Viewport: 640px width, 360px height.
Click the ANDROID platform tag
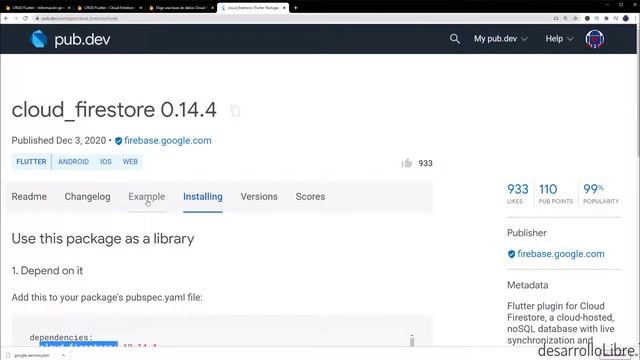point(73,162)
